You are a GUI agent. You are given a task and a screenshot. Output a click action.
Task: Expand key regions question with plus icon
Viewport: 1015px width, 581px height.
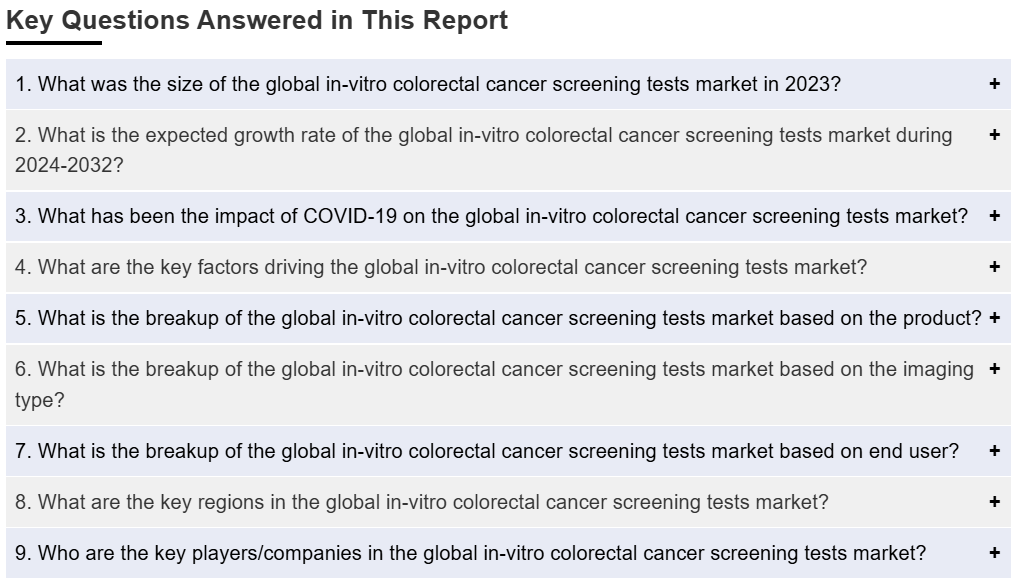(994, 501)
